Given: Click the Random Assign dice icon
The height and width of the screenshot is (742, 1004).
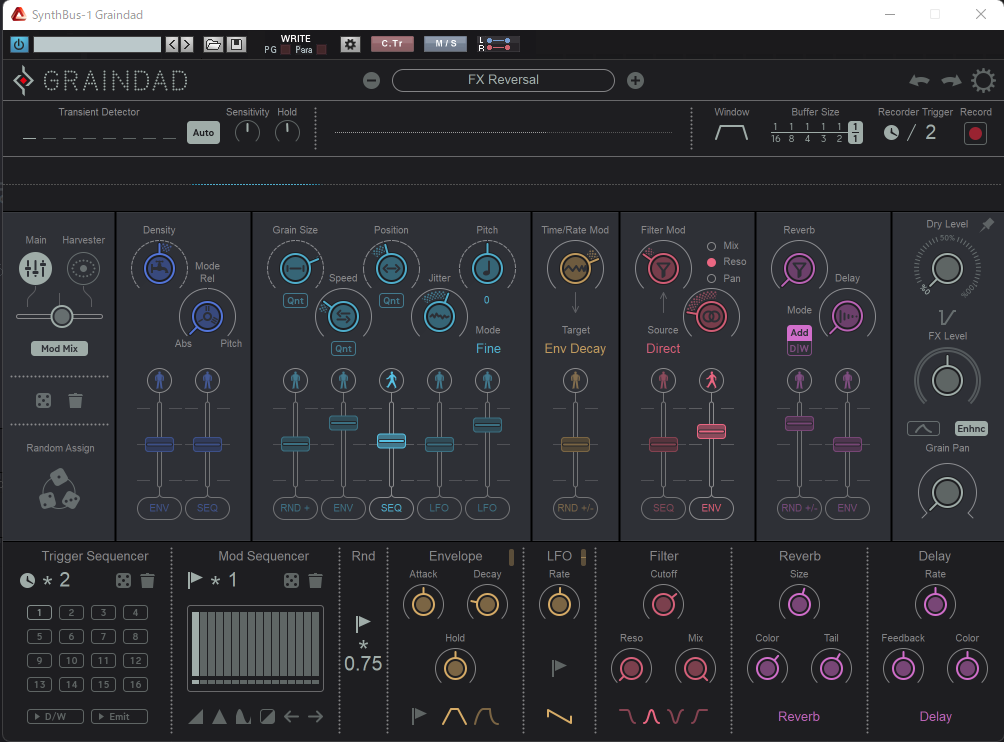Looking at the screenshot, I should 59,489.
